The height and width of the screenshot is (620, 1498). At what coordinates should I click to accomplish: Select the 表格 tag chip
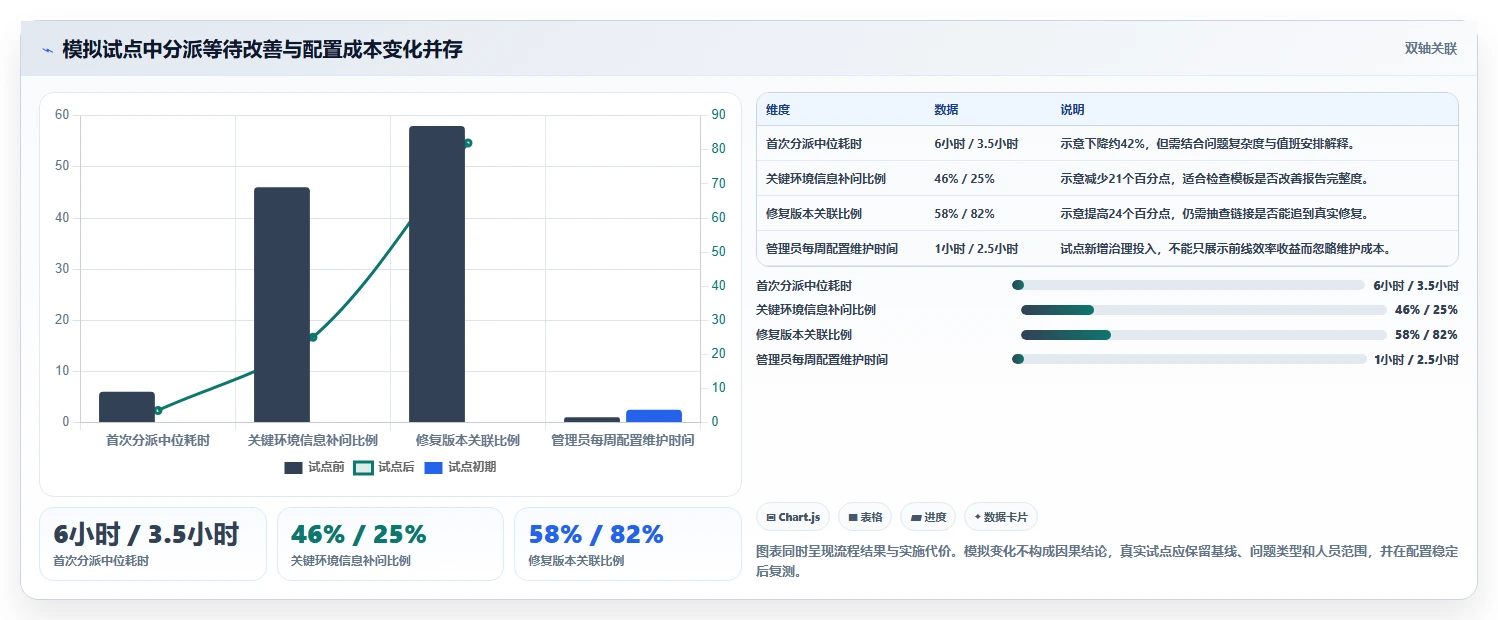point(865,517)
